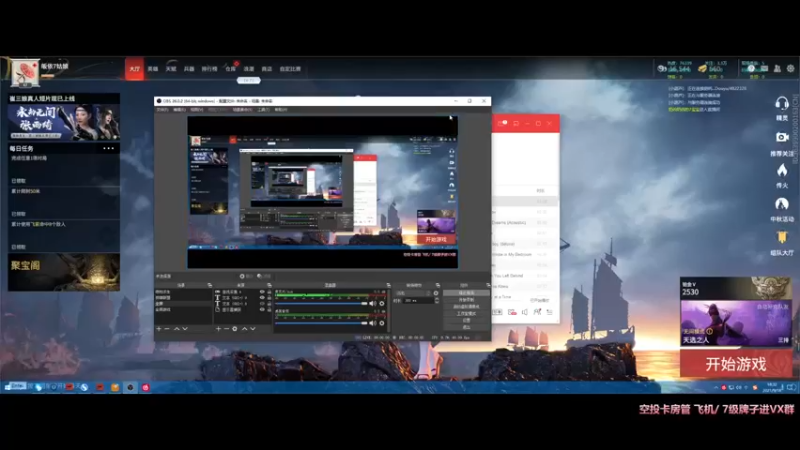
Task: Open the 组队大厅 team lobby banner icon
Action: 782,237
